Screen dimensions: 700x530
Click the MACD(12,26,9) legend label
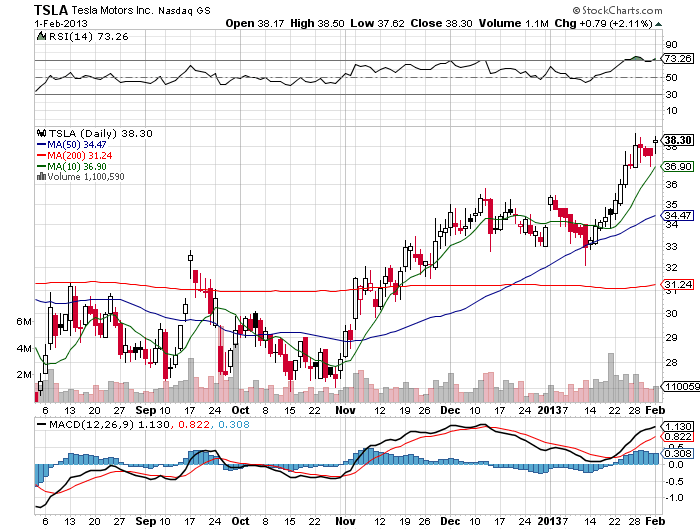pyautogui.click(x=92, y=425)
